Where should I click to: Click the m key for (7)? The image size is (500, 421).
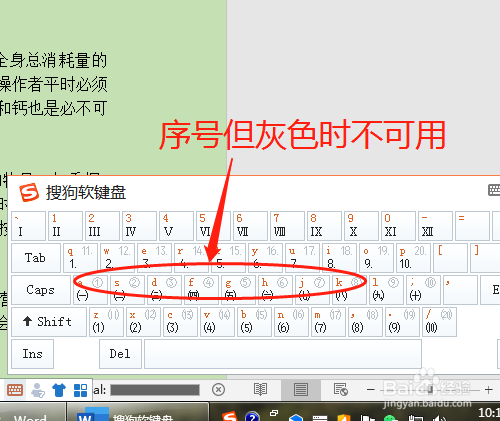point(328,322)
